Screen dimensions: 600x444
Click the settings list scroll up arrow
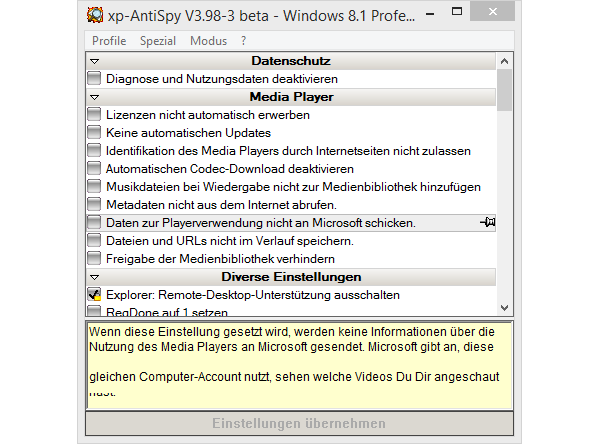504,61
